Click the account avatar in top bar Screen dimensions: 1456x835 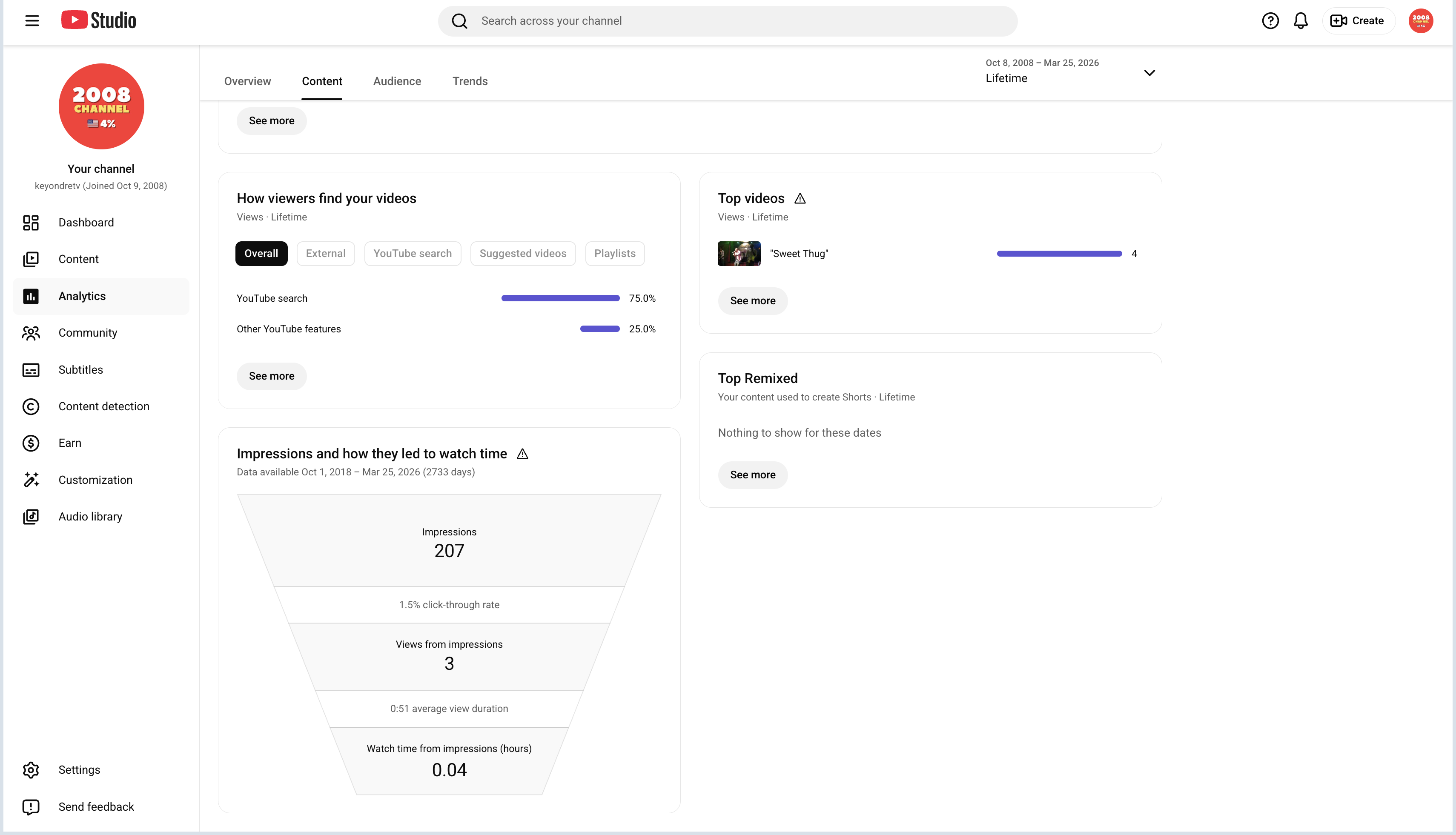point(1420,21)
